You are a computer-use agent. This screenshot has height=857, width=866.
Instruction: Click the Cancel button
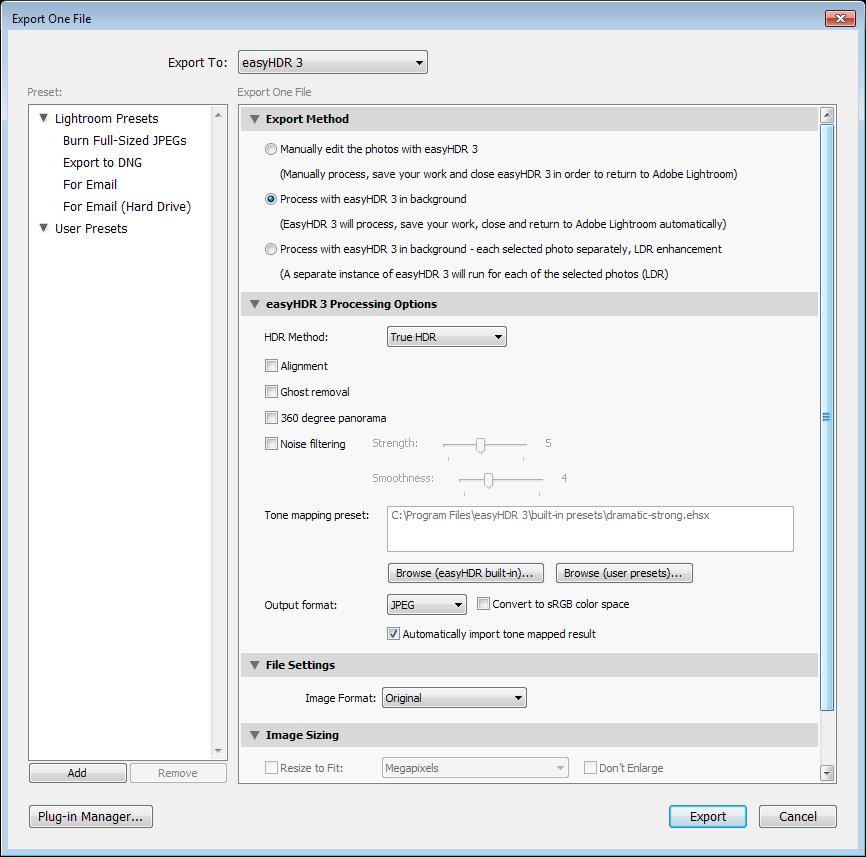(x=798, y=817)
